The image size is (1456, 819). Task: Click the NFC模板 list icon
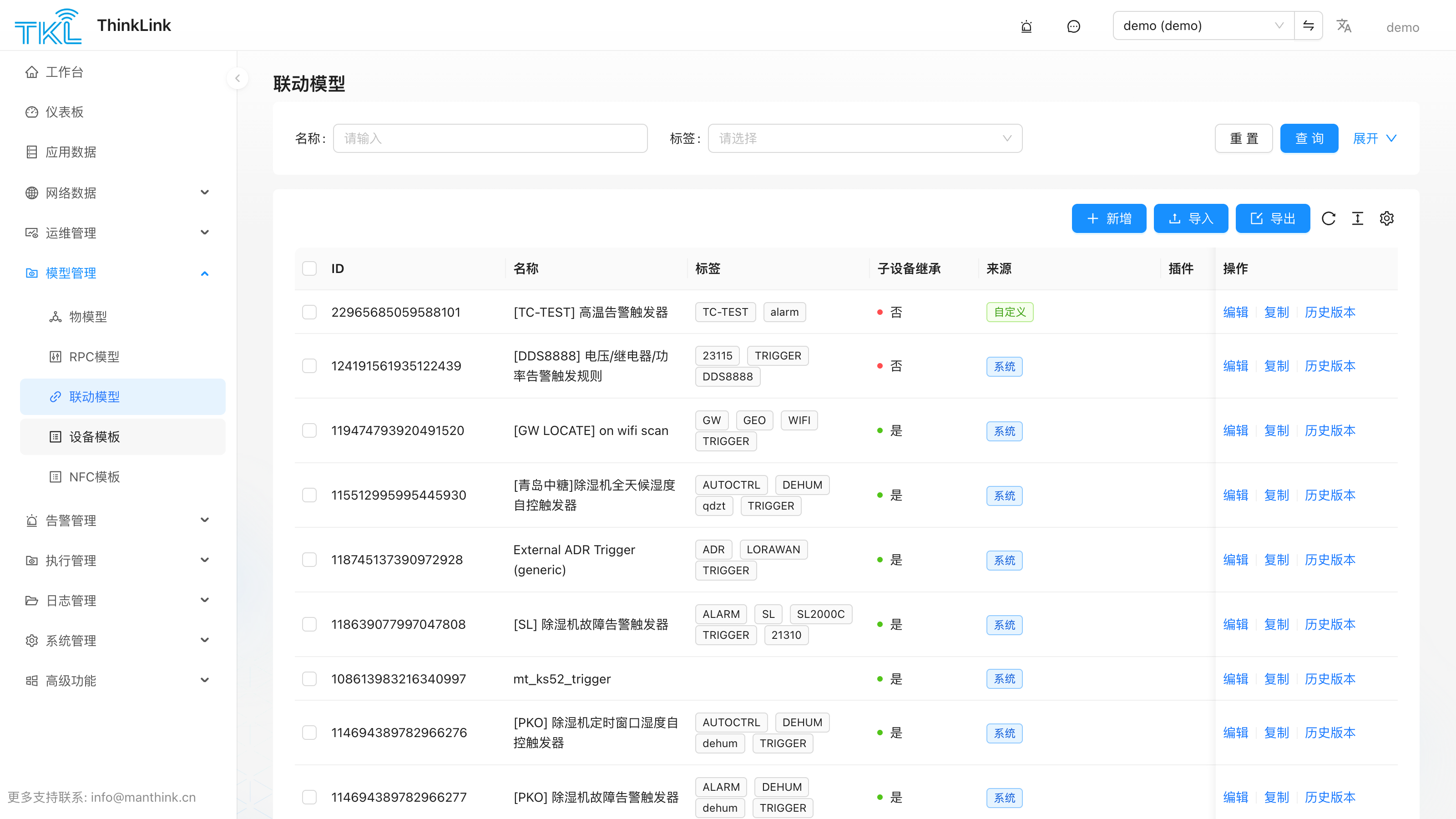[56, 476]
